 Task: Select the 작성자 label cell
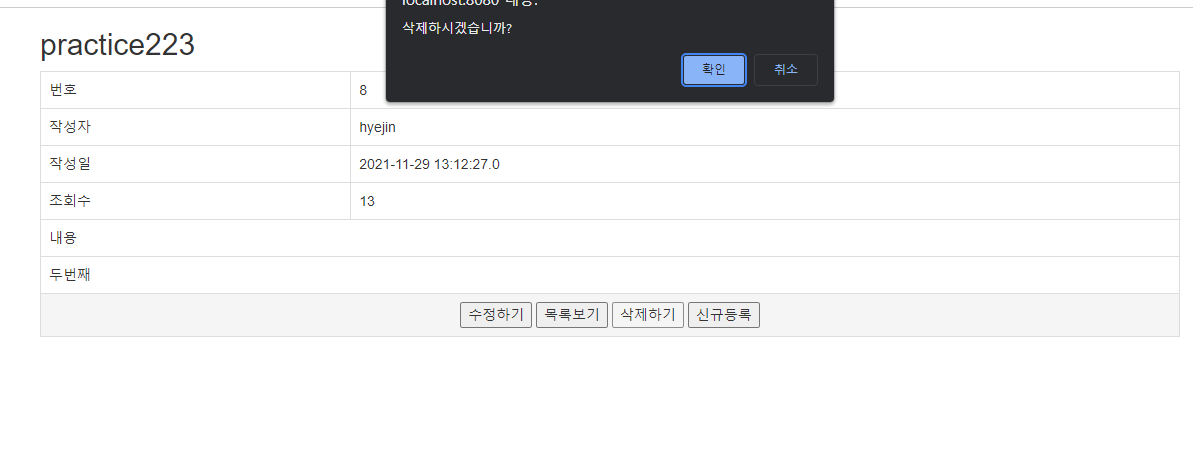[x=196, y=127]
